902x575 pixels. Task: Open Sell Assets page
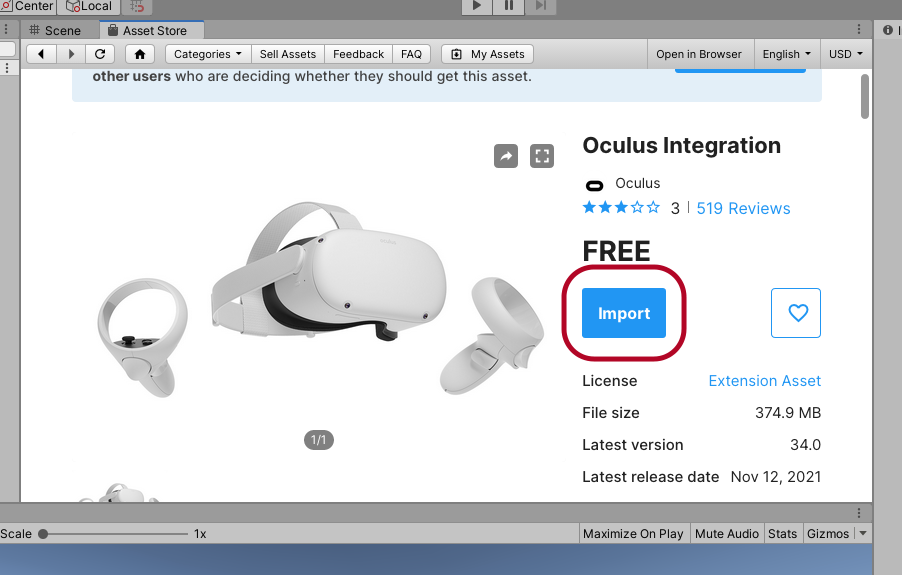pos(288,54)
